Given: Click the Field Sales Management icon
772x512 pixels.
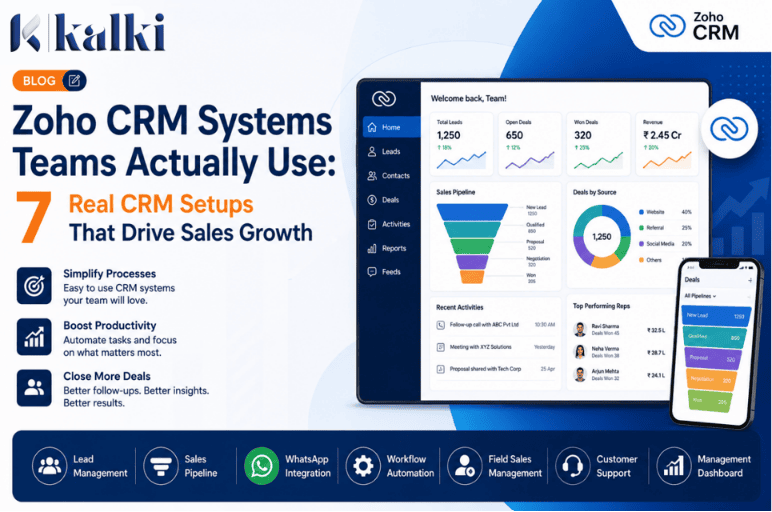Looking at the screenshot, I should pyautogui.click(x=464, y=466).
